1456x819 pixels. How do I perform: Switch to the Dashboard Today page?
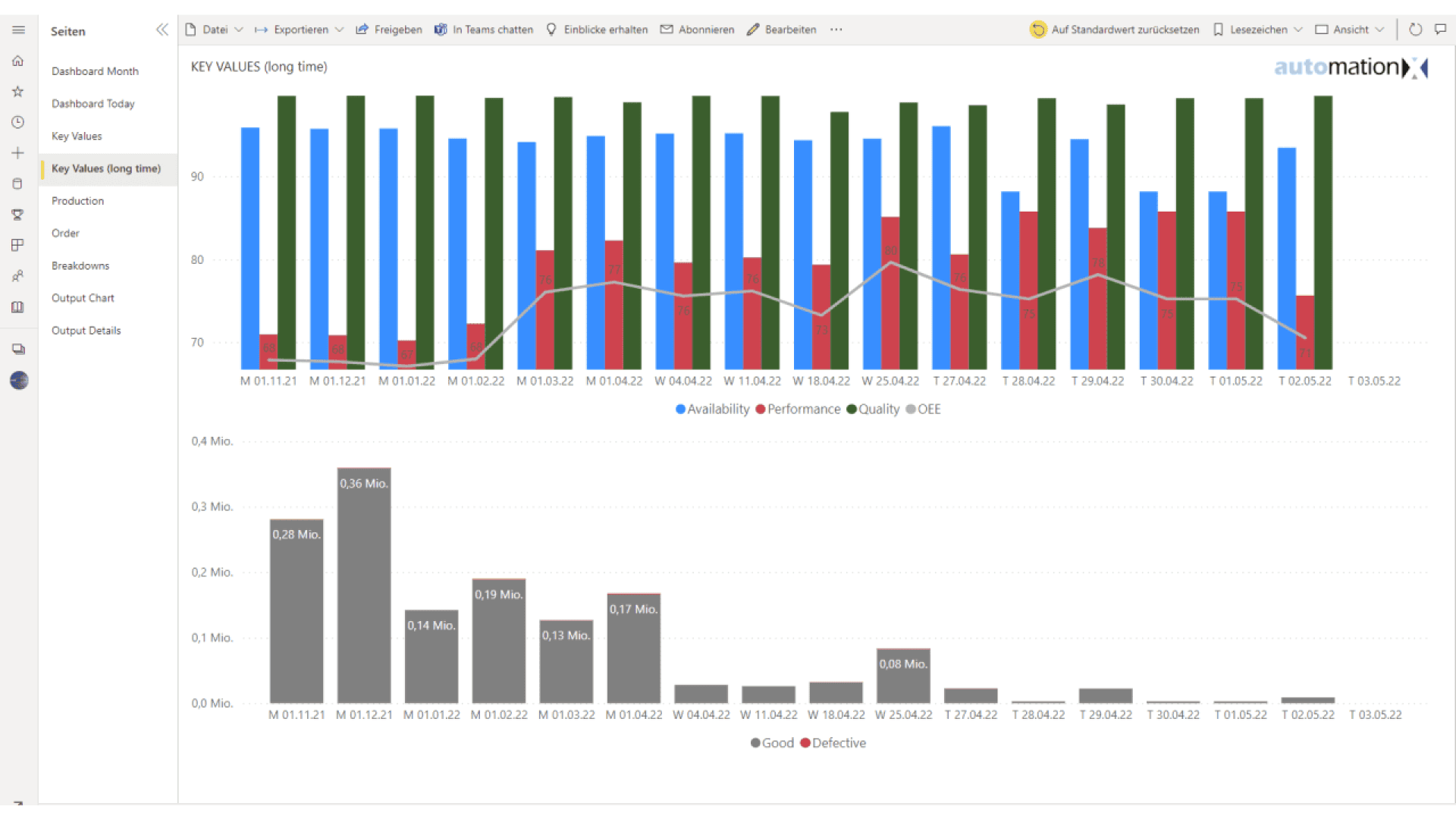click(x=93, y=103)
